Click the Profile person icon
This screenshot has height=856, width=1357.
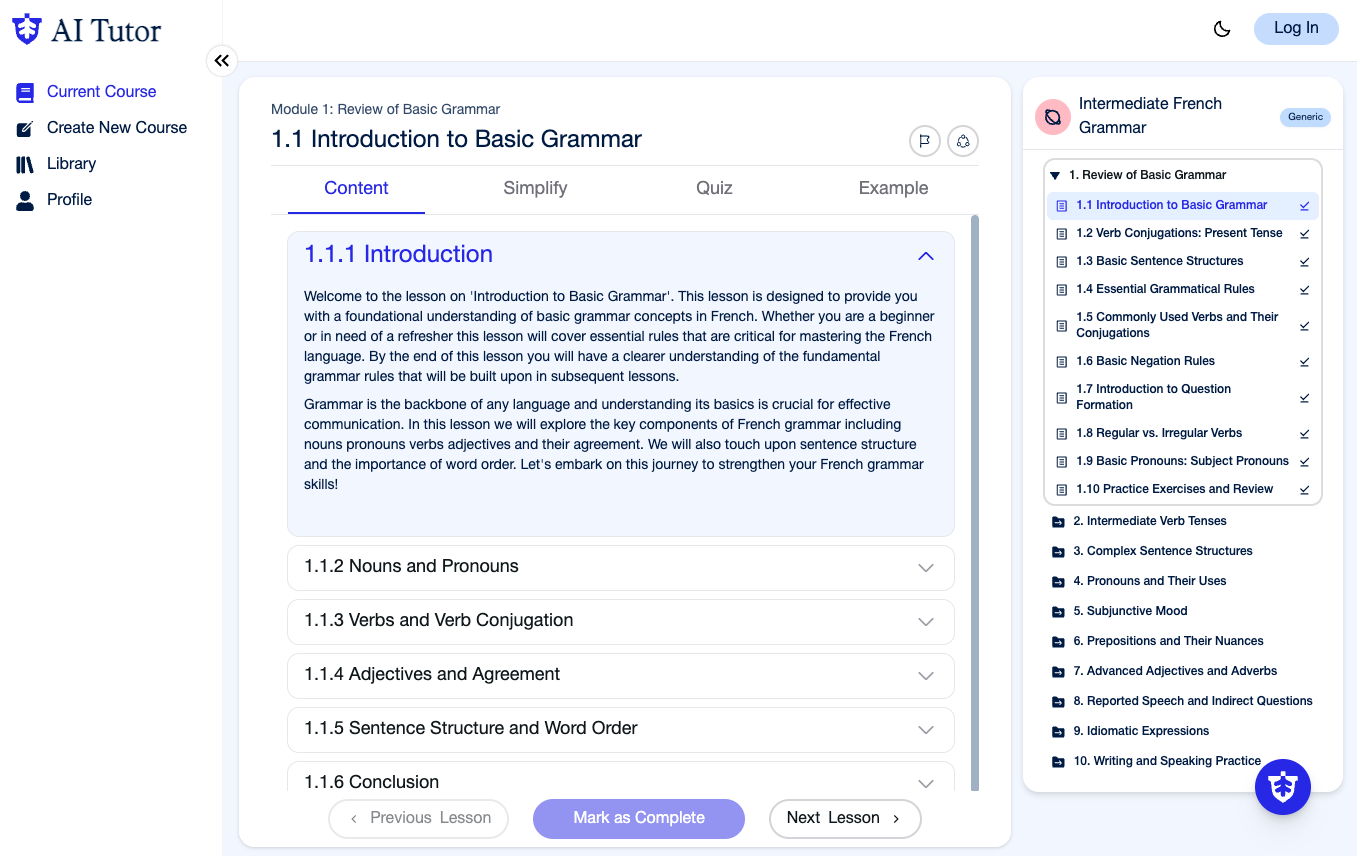(x=25, y=200)
